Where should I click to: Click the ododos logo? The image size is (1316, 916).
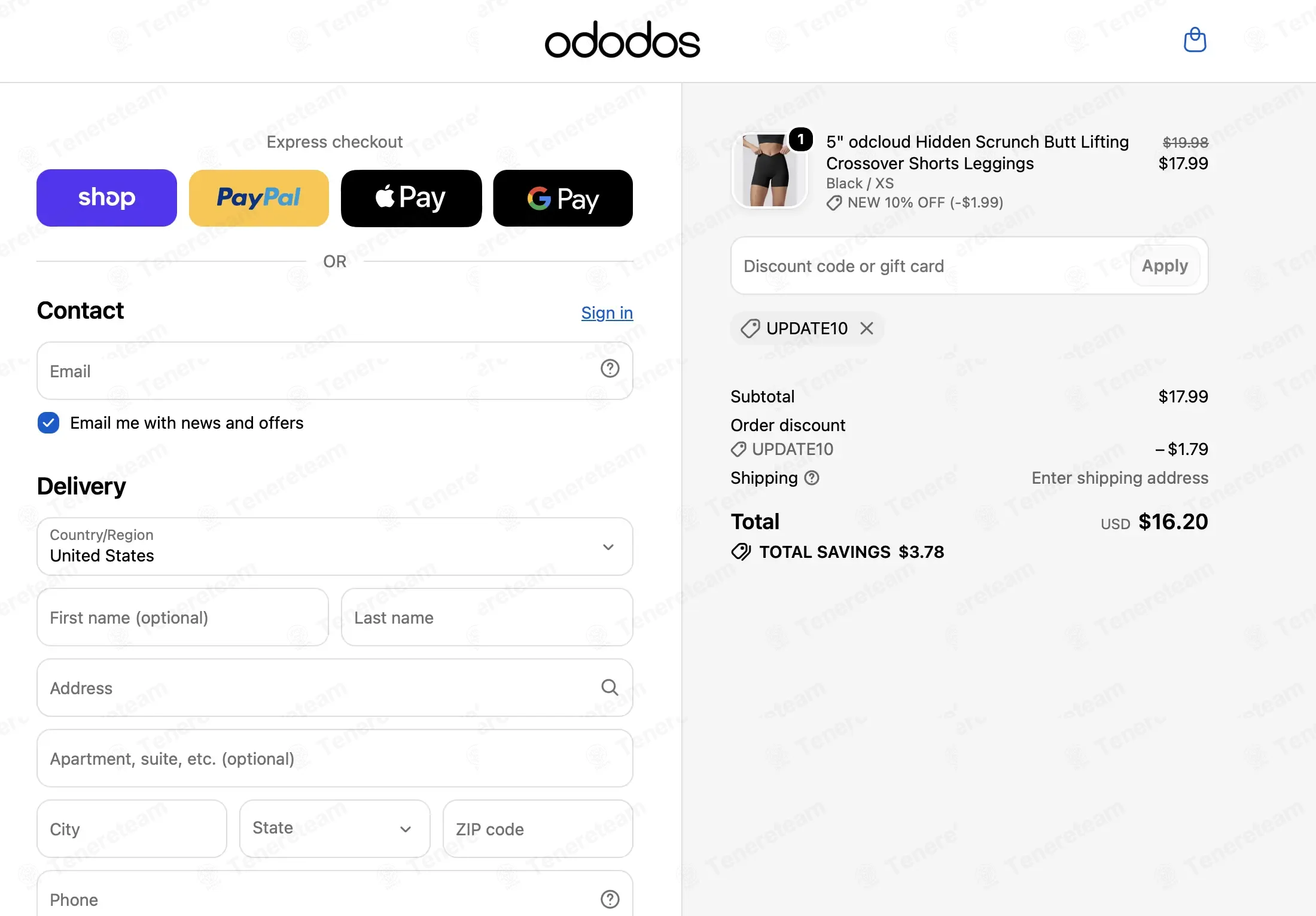(x=622, y=40)
